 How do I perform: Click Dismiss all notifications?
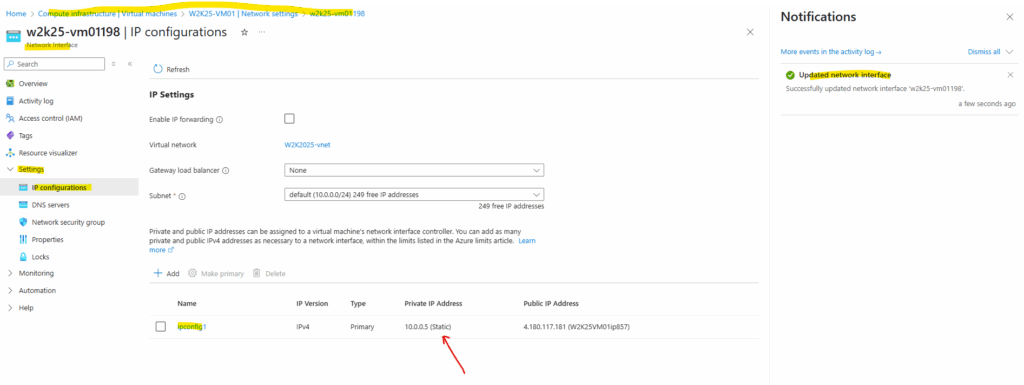point(984,52)
